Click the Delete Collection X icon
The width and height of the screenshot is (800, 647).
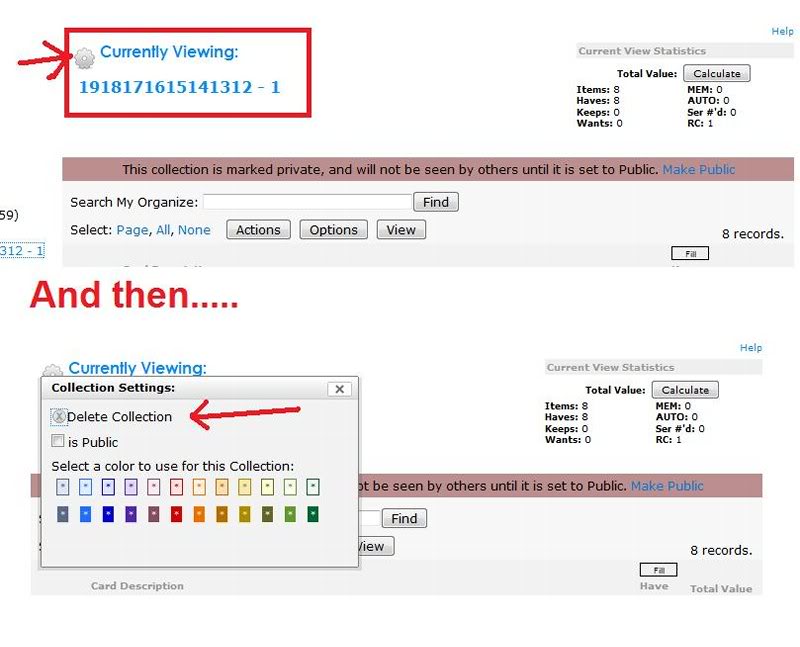(59, 417)
